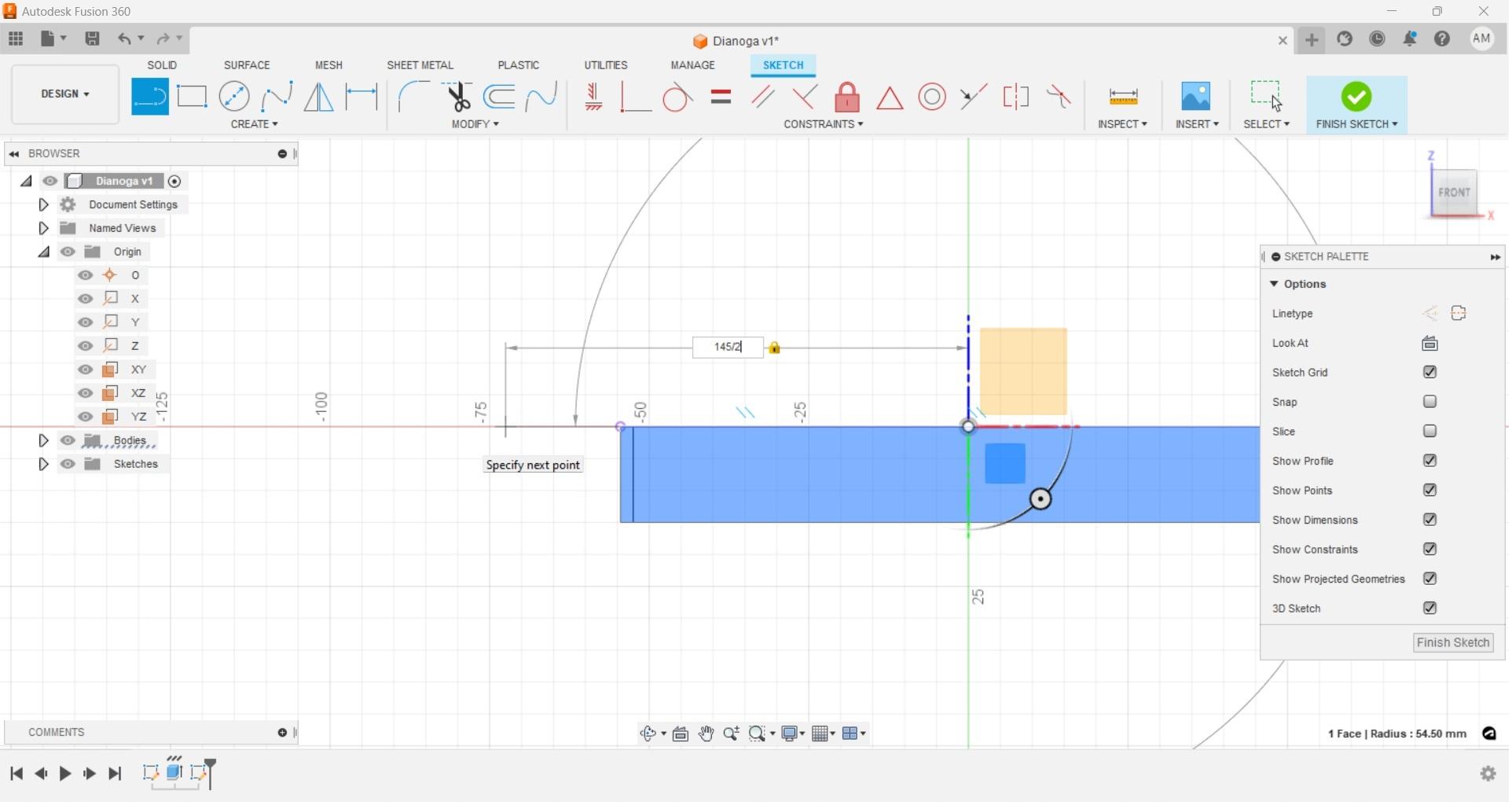
Task: Apply the Fix/Unfix lock constraint
Action: point(847,97)
